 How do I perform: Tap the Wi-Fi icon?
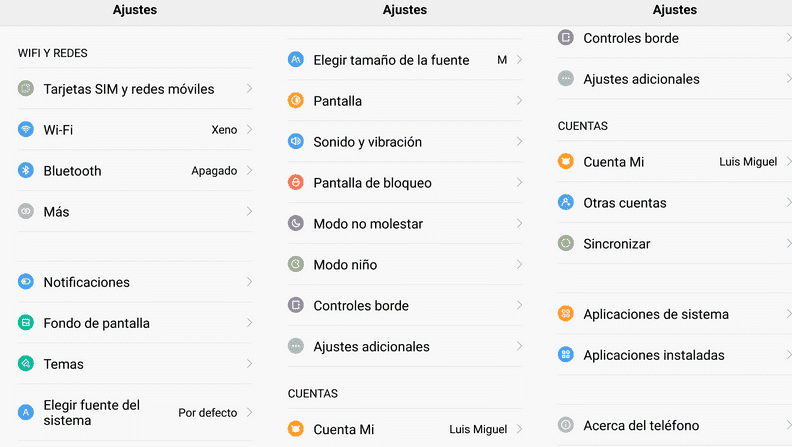tap(26, 129)
